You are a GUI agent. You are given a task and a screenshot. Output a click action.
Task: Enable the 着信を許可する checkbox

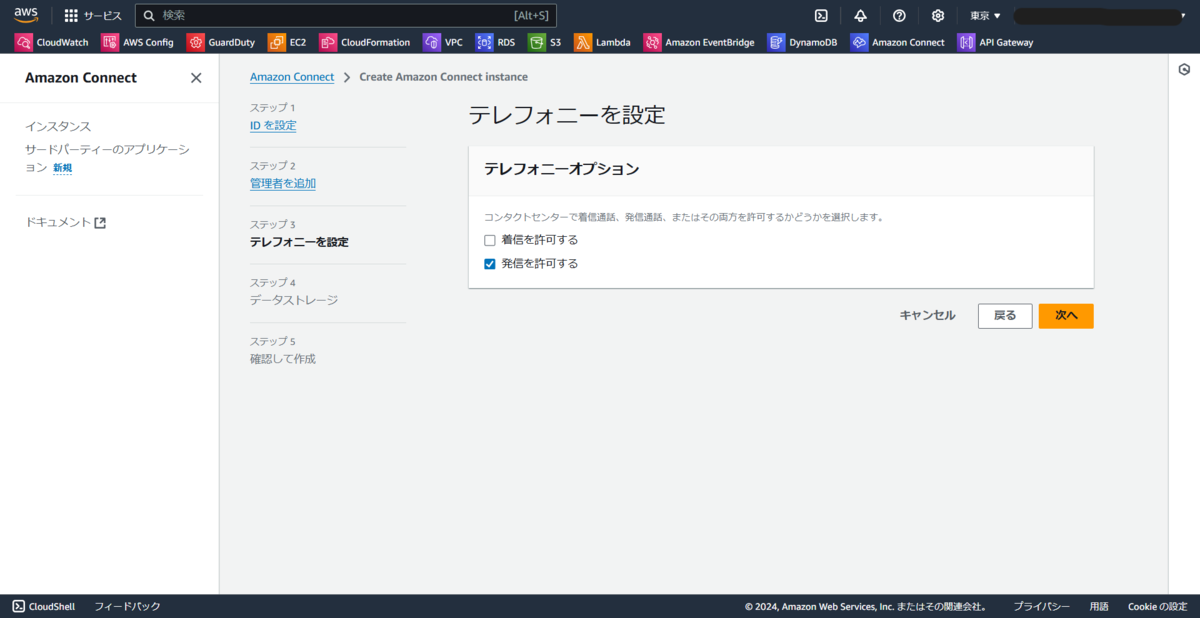click(490, 240)
